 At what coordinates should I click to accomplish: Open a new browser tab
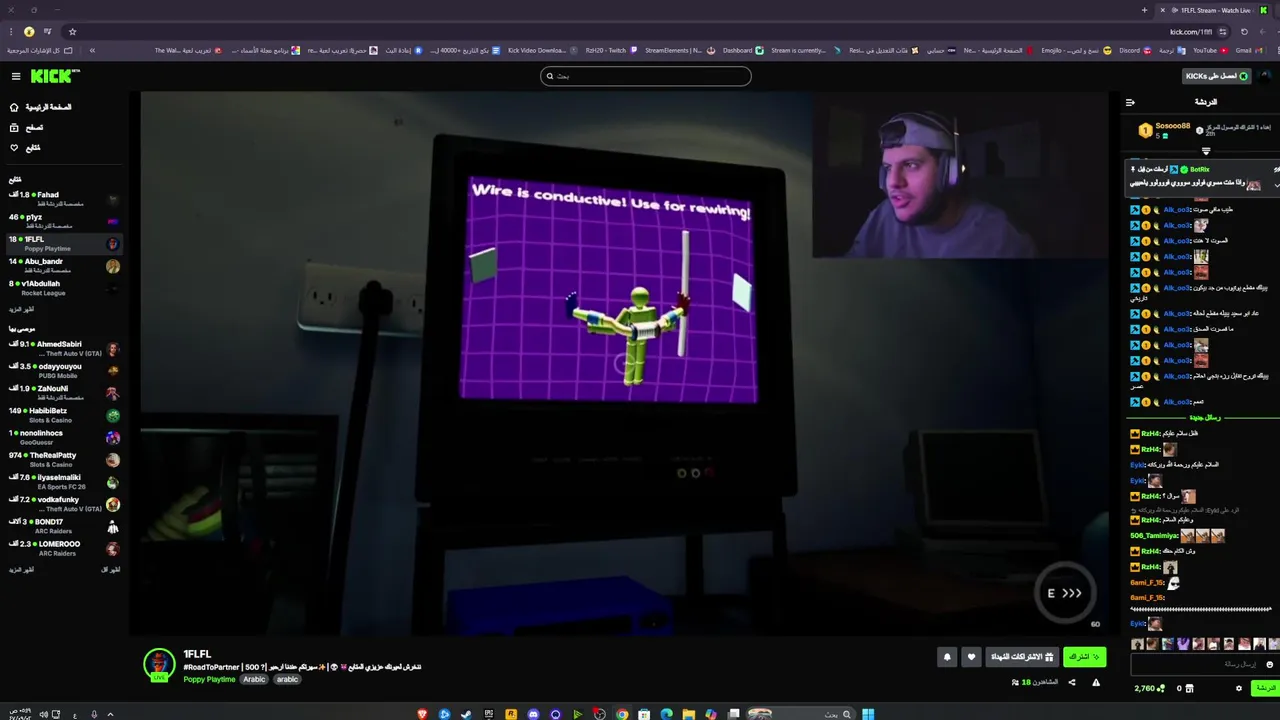coord(1144,10)
